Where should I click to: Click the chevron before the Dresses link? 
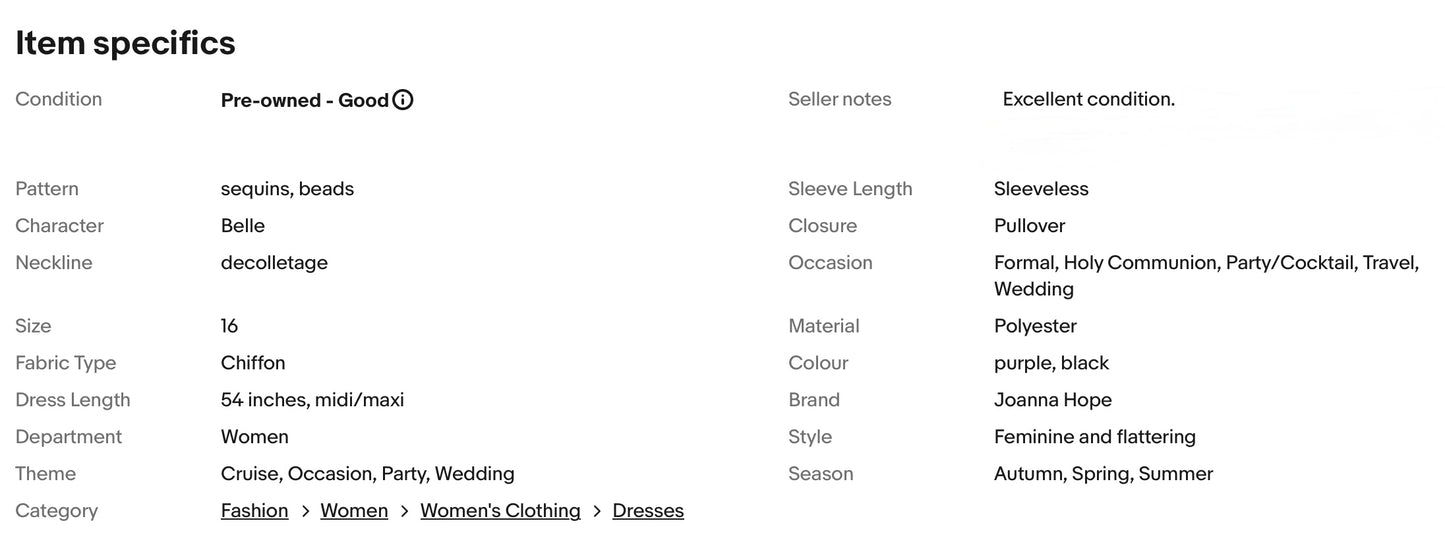[597, 511]
